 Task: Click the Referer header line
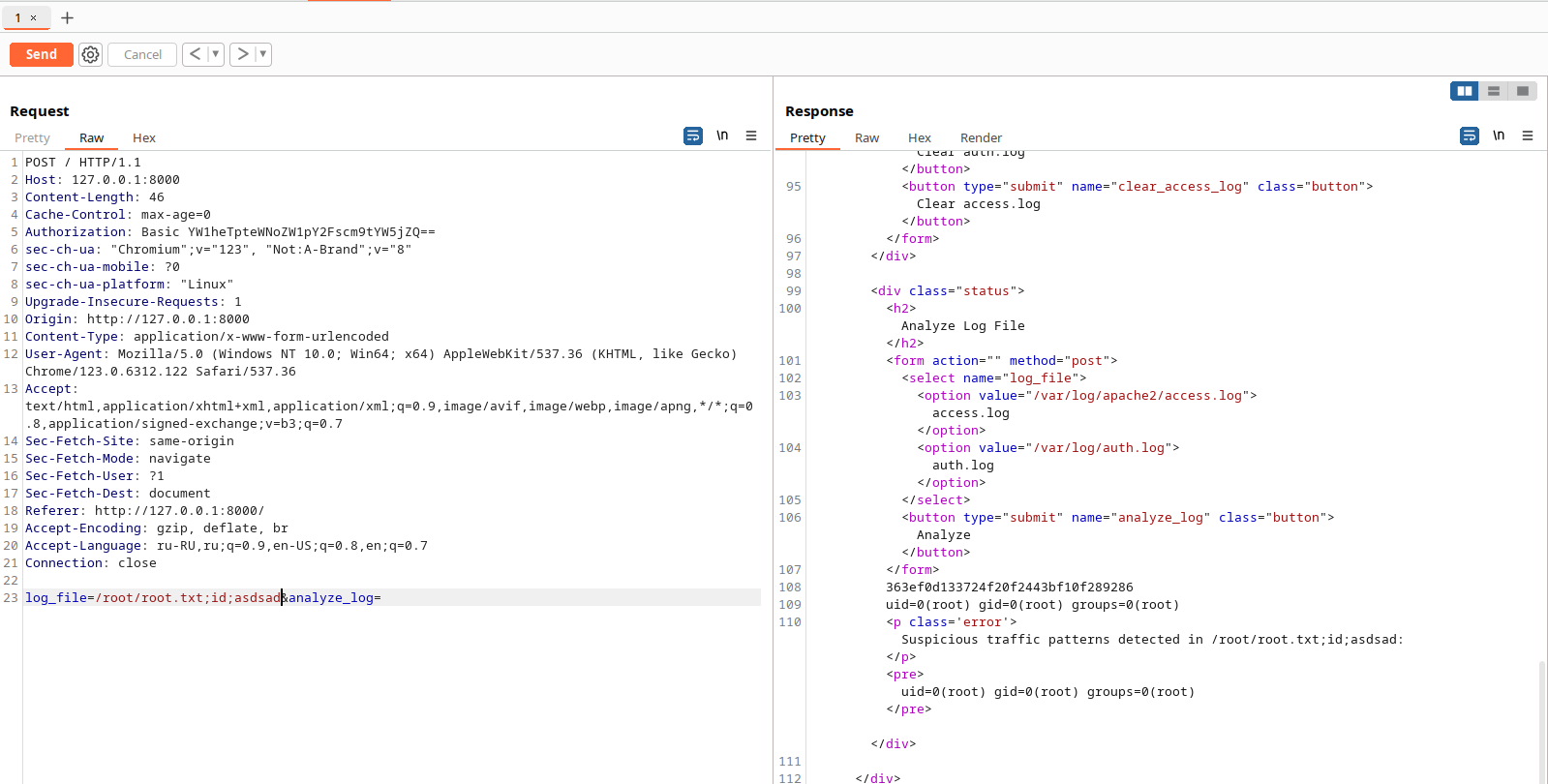(145, 511)
